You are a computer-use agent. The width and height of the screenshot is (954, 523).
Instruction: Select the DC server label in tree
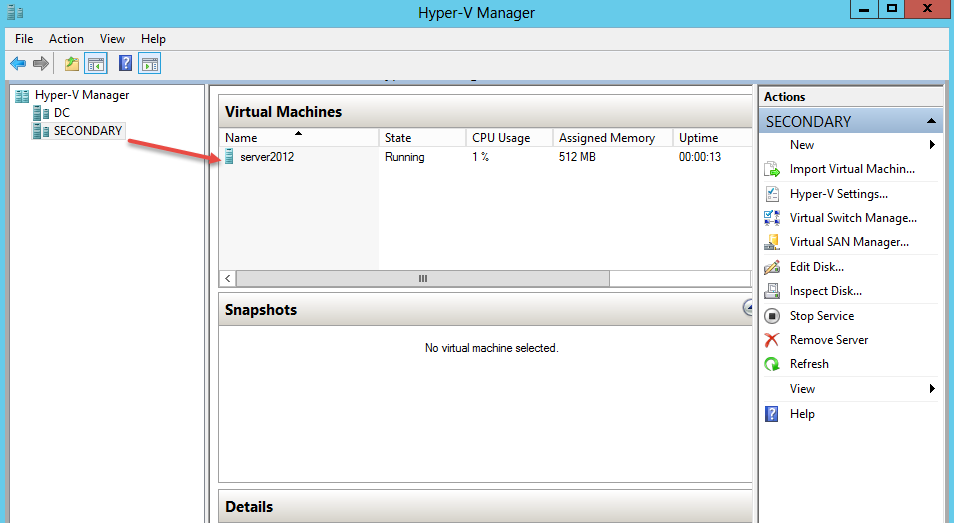point(61,113)
